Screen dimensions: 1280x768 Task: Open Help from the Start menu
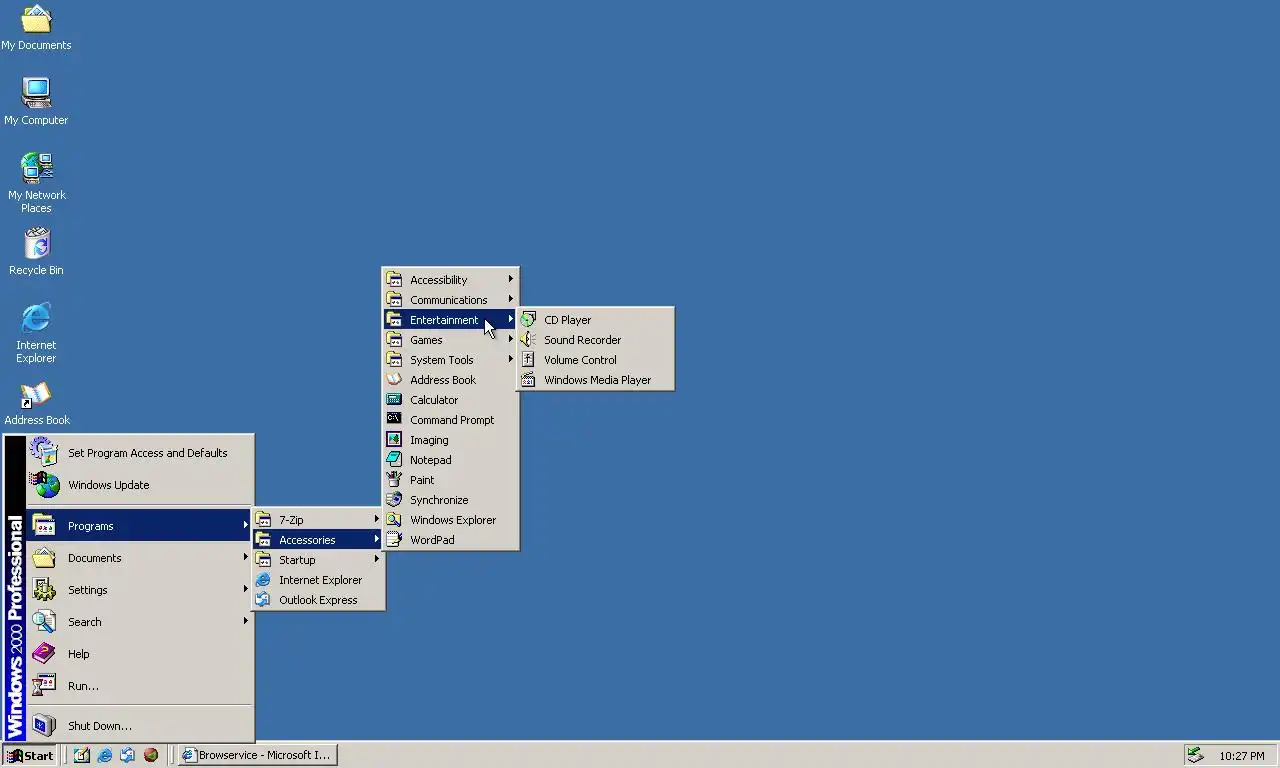point(139,654)
